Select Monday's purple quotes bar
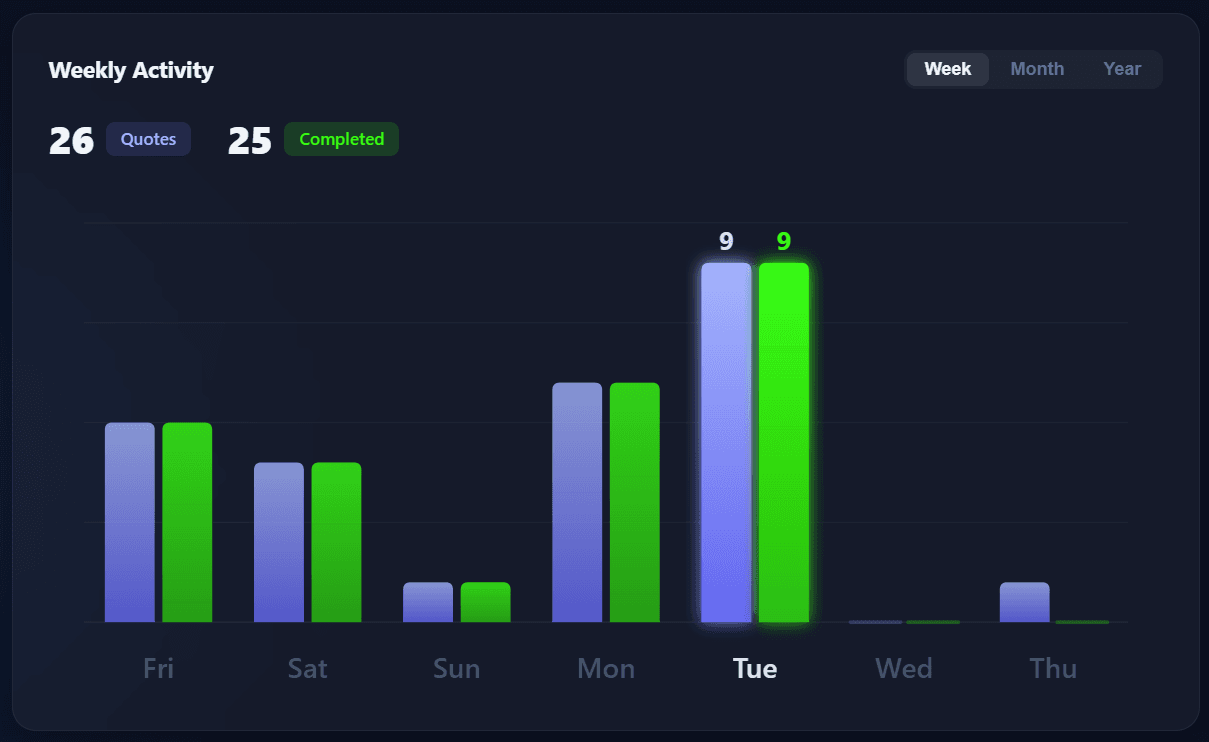The width and height of the screenshot is (1209, 742). pos(577,502)
